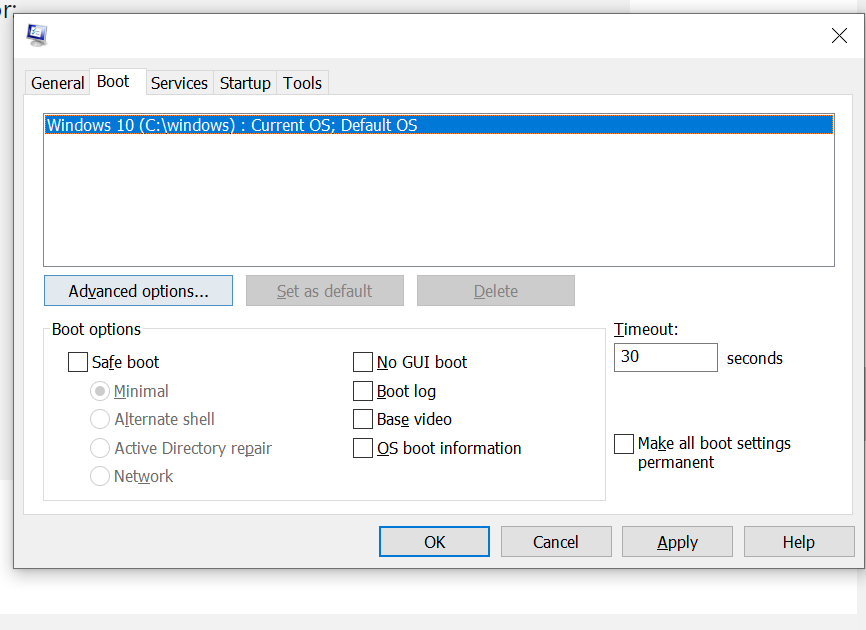Screen dimensions: 866x630
Task: Switch to the General tab
Action: [x=57, y=83]
